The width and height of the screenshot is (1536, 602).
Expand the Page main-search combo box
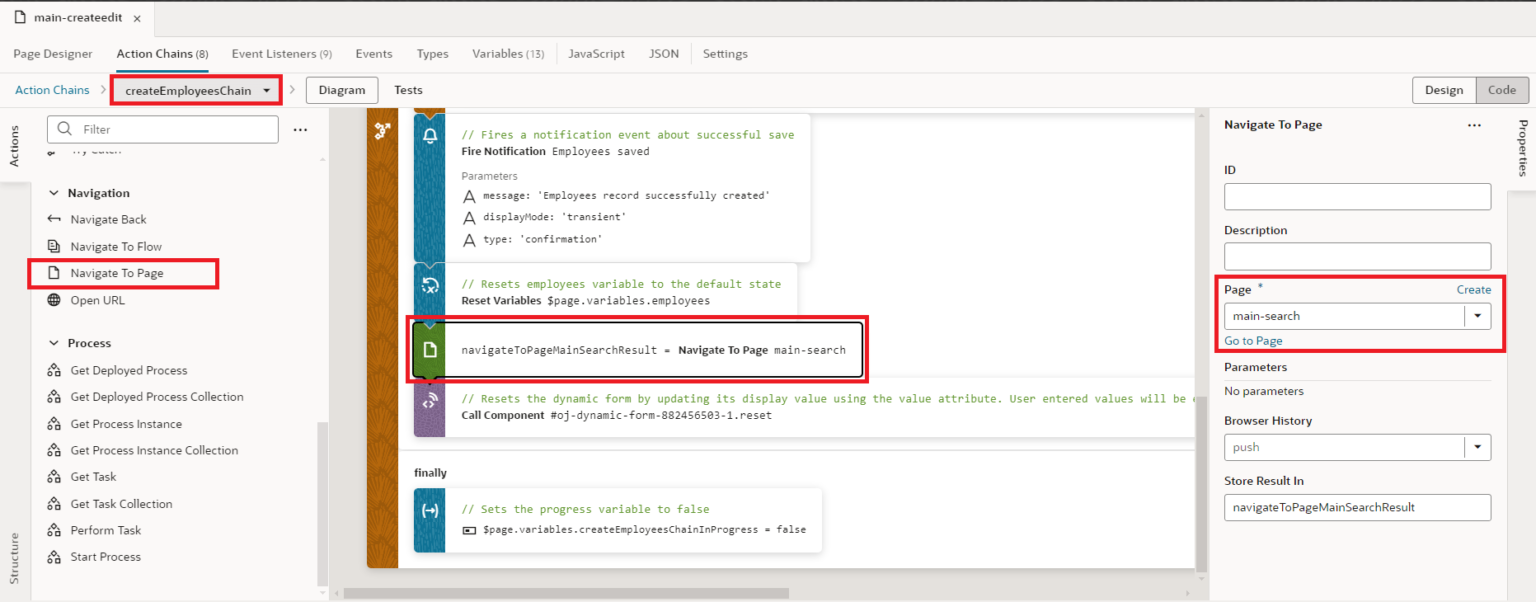[1477, 316]
